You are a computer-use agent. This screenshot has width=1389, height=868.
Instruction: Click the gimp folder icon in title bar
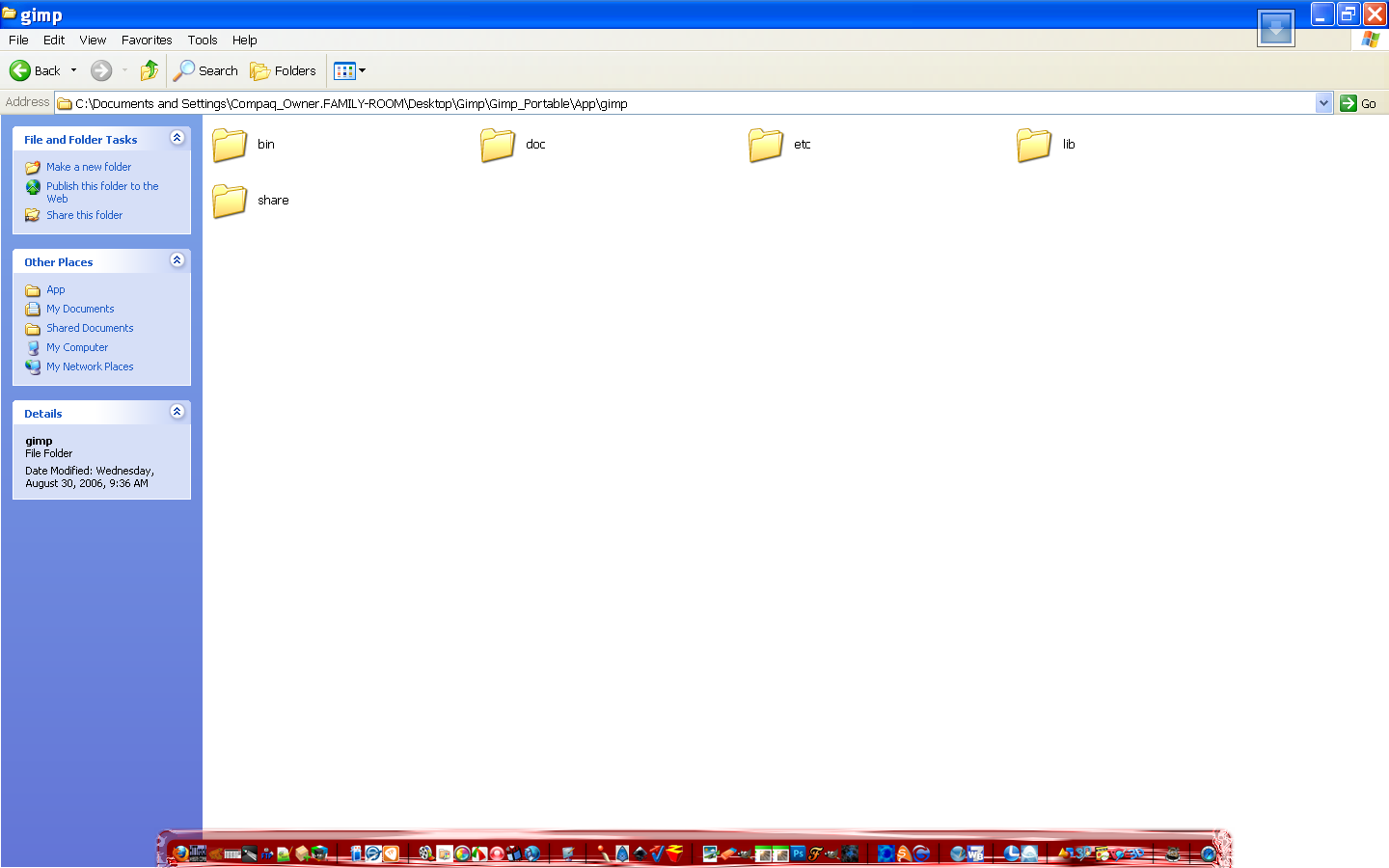[x=9, y=14]
